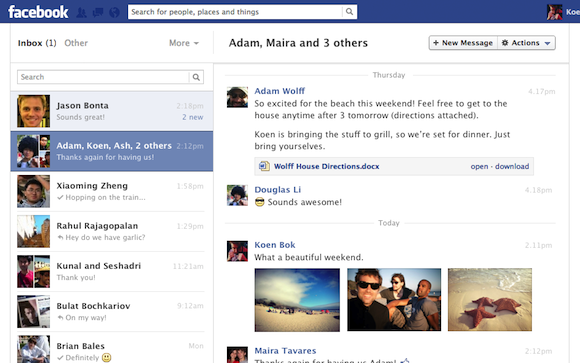Open the starfish photo
580x363 pixels.
(490, 300)
